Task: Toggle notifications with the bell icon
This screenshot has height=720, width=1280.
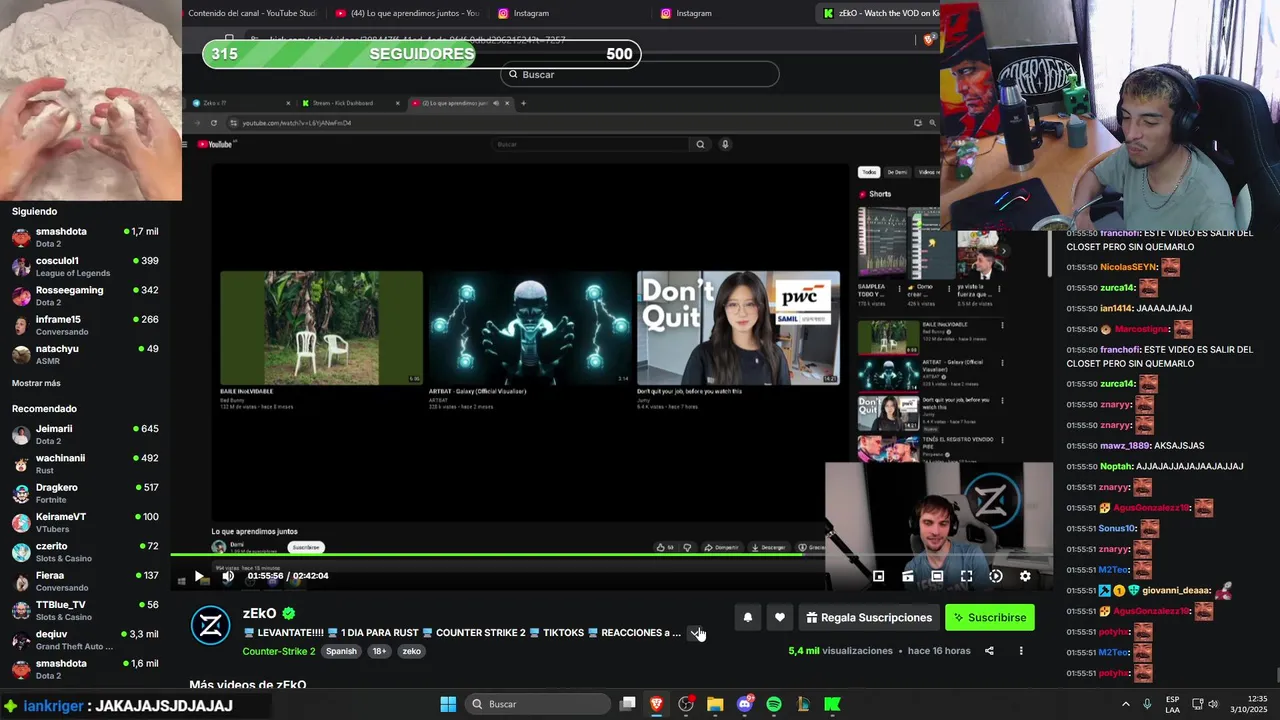Action: [x=747, y=618]
